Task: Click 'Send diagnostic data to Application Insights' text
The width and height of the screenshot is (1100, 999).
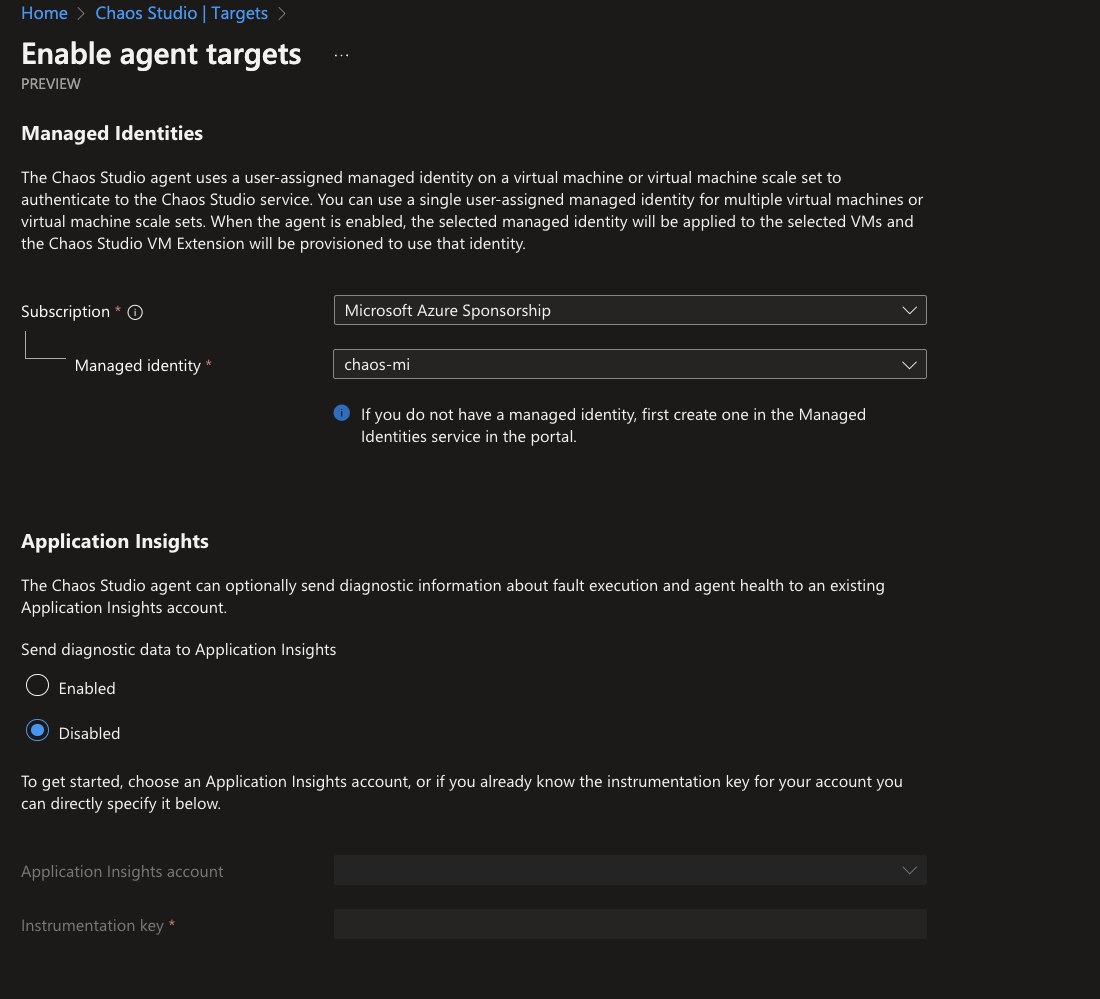Action: pos(179,650)
